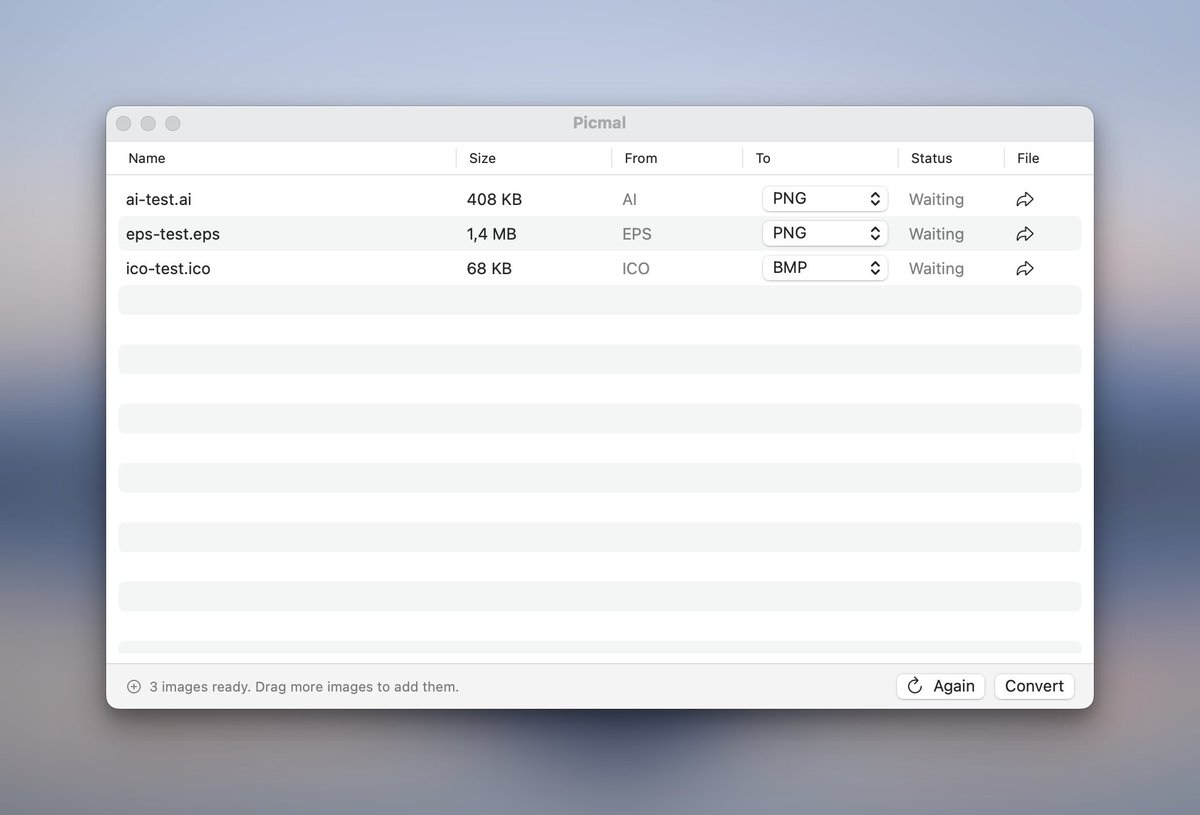Click the 408 KB size cell
Image resolution: width=1200 pixels, height=815 pixels.
pyautogui.click(x=494, y=199)
